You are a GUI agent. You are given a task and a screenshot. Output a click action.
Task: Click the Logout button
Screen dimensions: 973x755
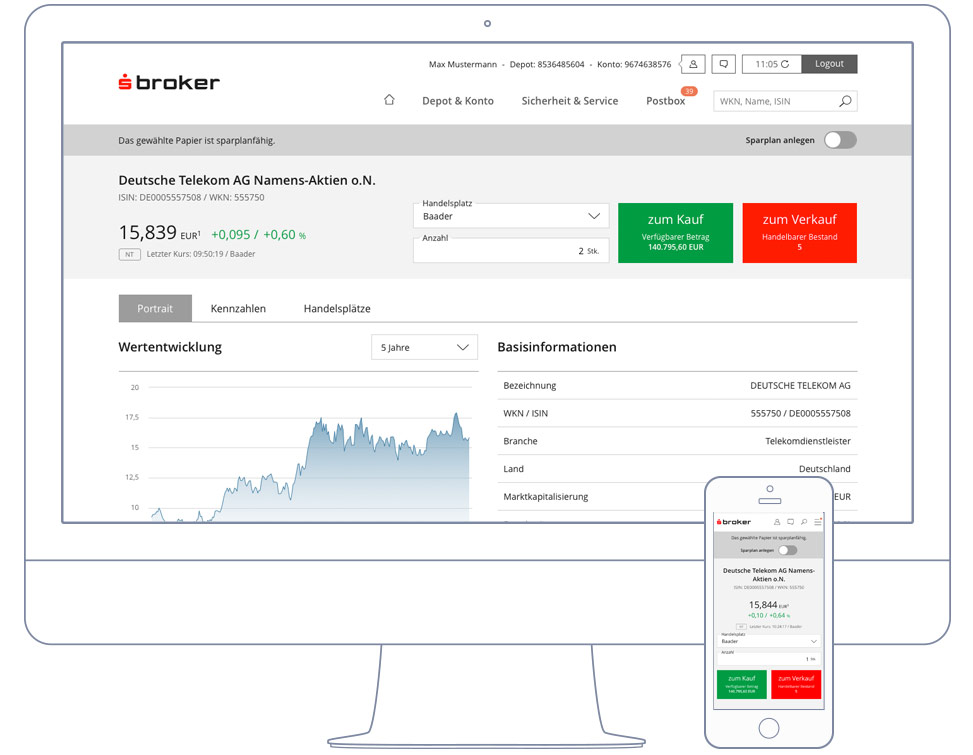(x=829, y=64)
